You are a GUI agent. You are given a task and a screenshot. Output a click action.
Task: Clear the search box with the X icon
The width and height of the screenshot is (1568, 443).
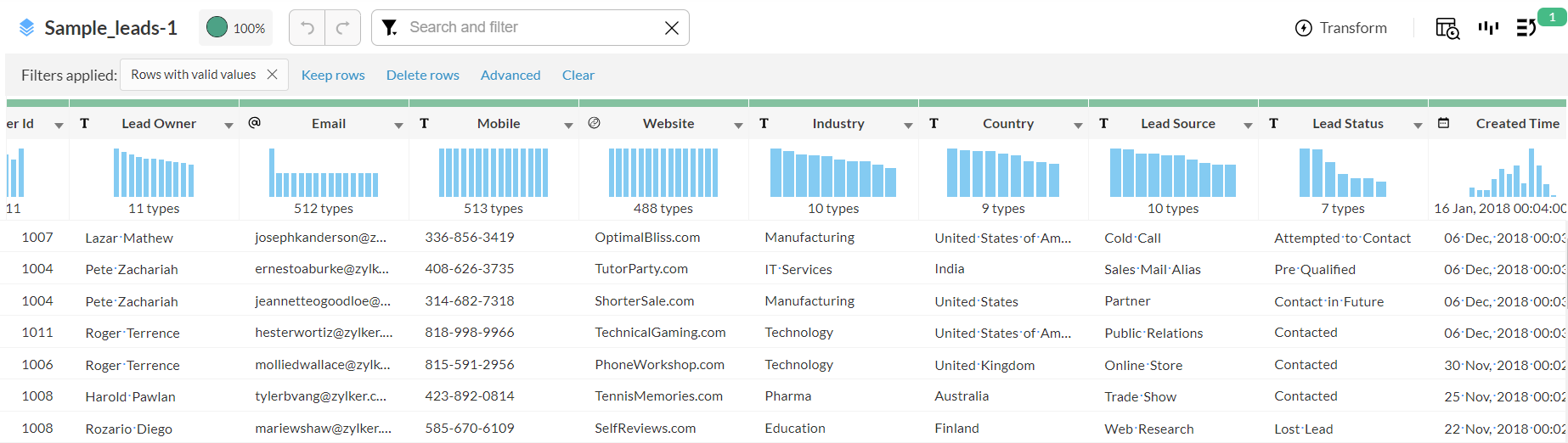(671, 28)
